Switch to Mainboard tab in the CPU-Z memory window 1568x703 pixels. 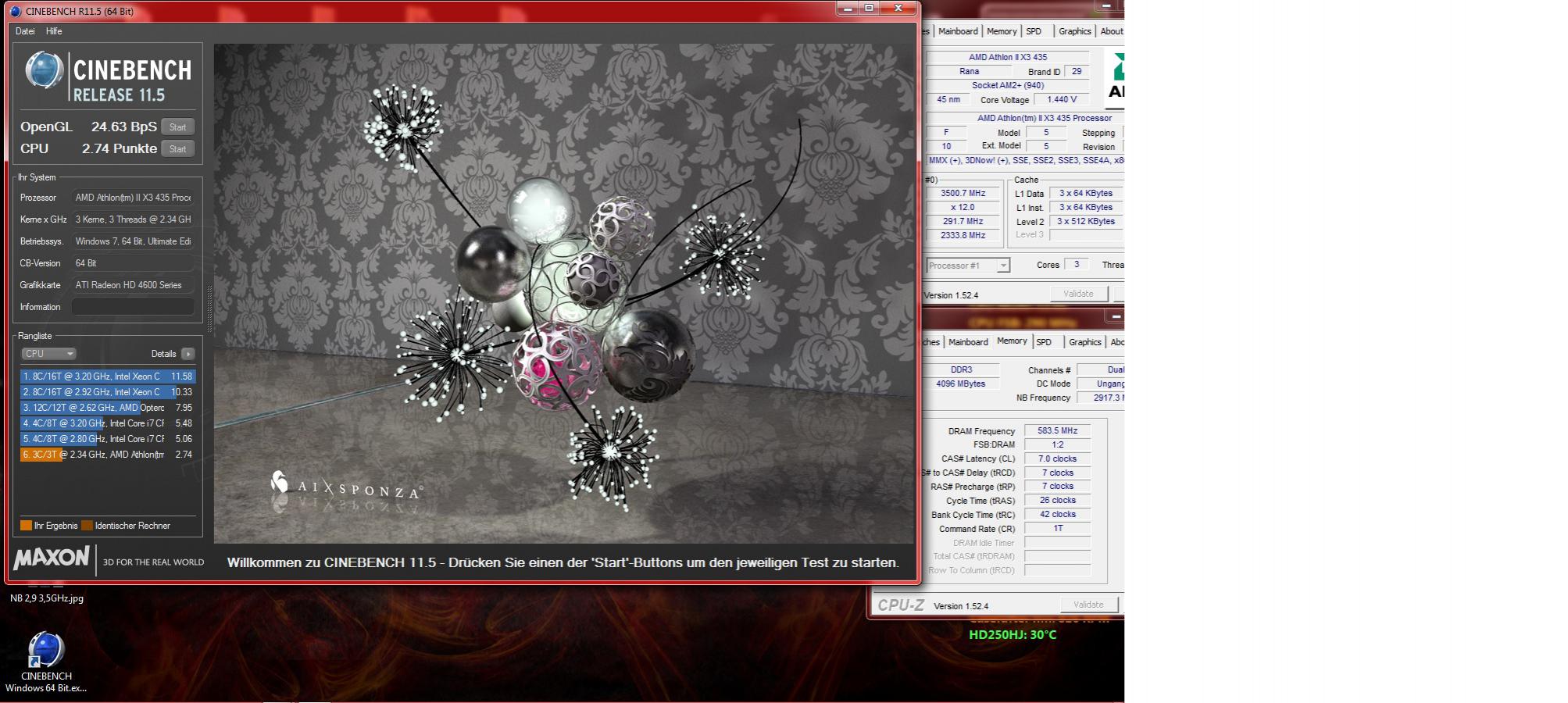968,342
